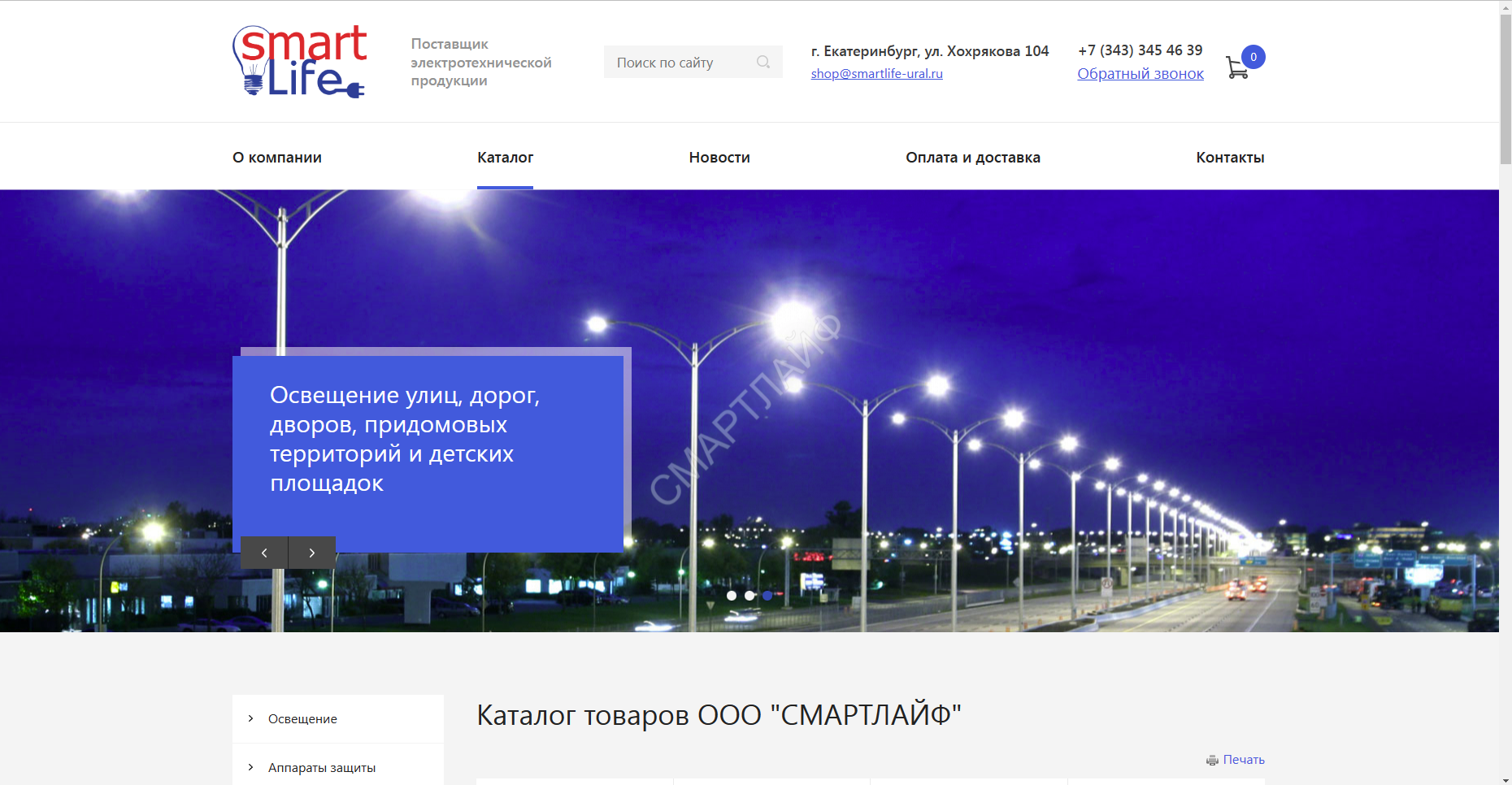
Task: Click the Поиск по сайту field
Action: (x=679, y=63)
